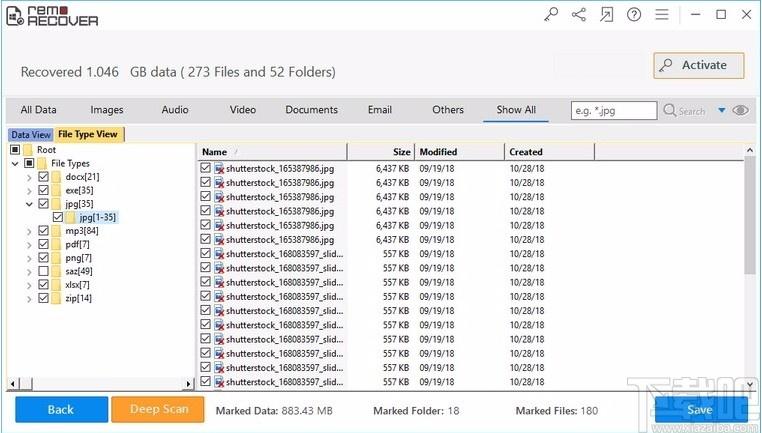
Task: Sort file list by Created column
Action: click(x=550, y=152)
